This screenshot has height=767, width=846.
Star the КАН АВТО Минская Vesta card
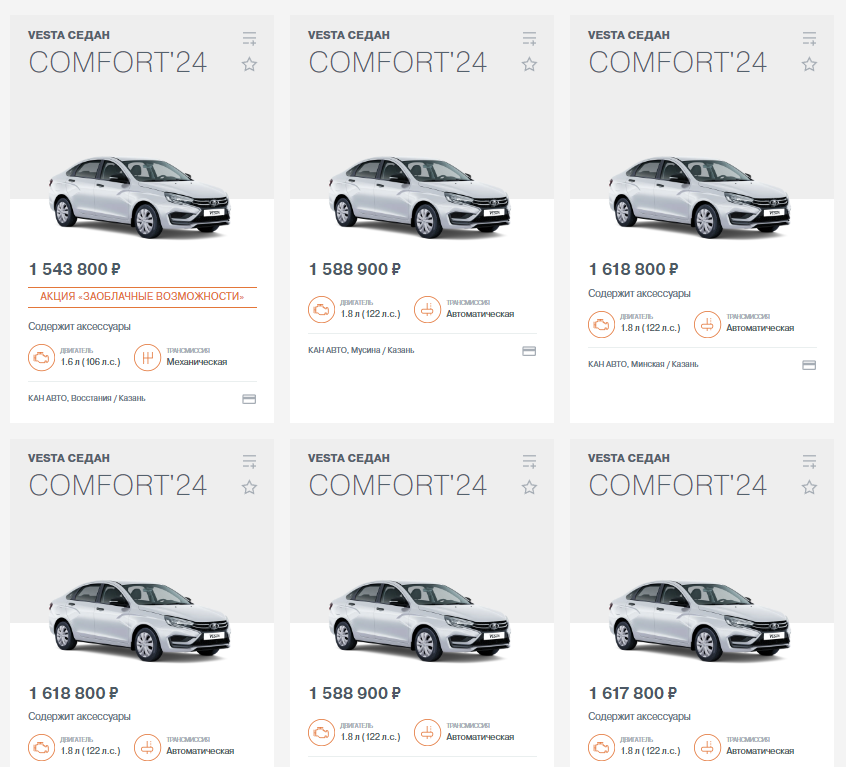coord(809,65)
